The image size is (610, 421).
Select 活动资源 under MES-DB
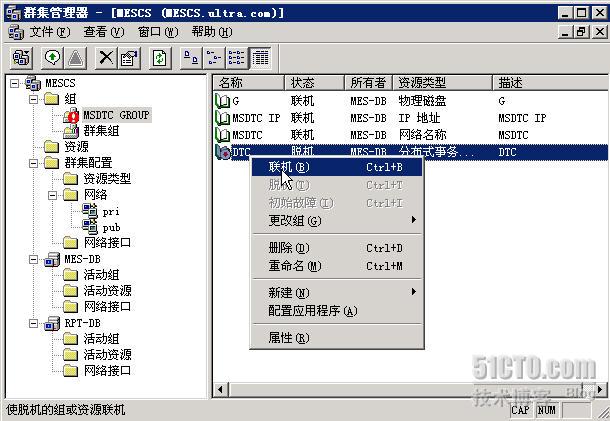(107, 291)
